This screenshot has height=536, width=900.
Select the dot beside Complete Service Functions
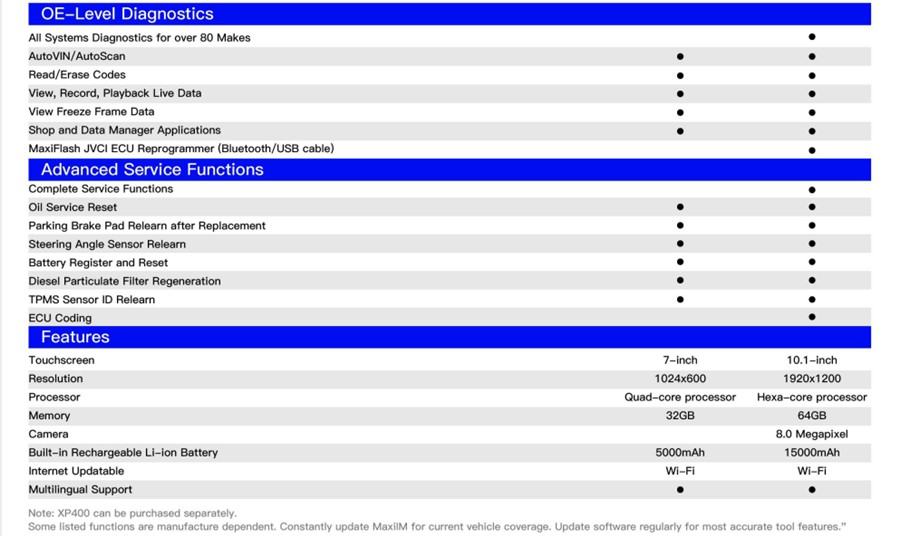pos(812,189)
